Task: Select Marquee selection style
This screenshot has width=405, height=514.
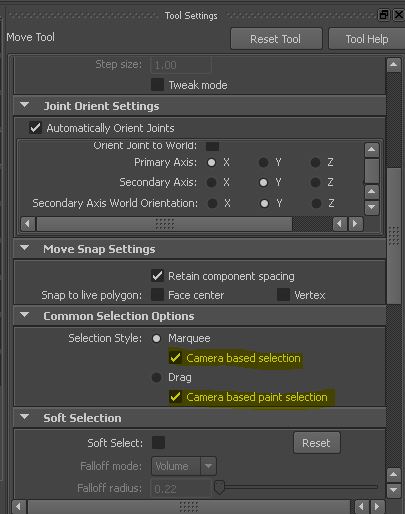Action: [156, 339]
